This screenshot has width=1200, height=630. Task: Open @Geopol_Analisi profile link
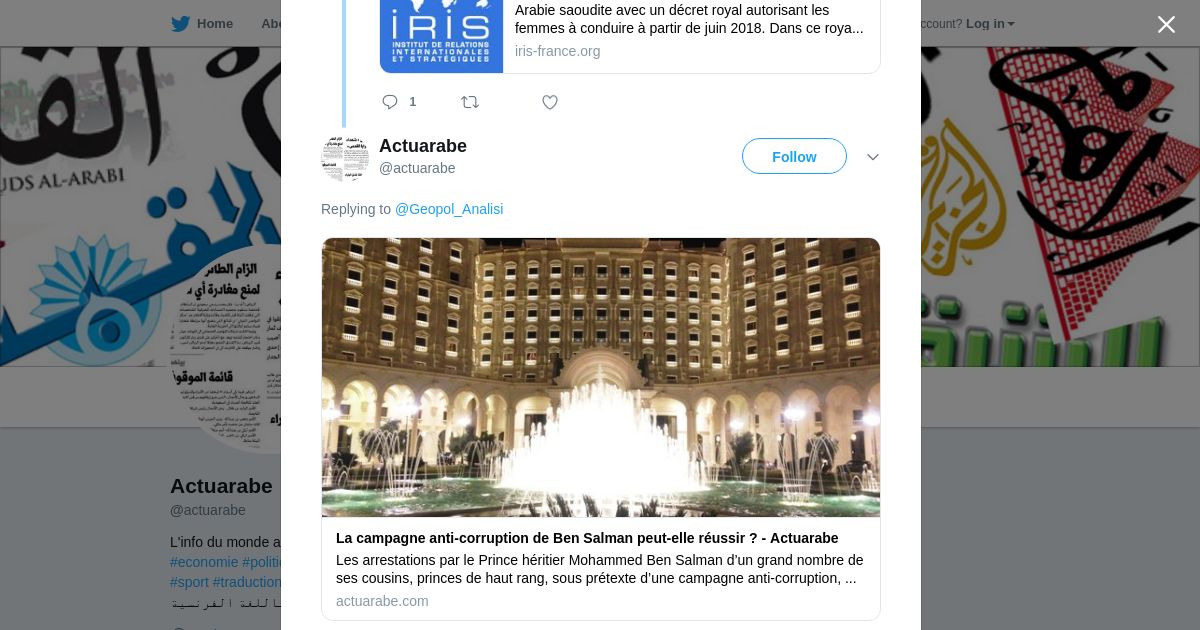449,209
